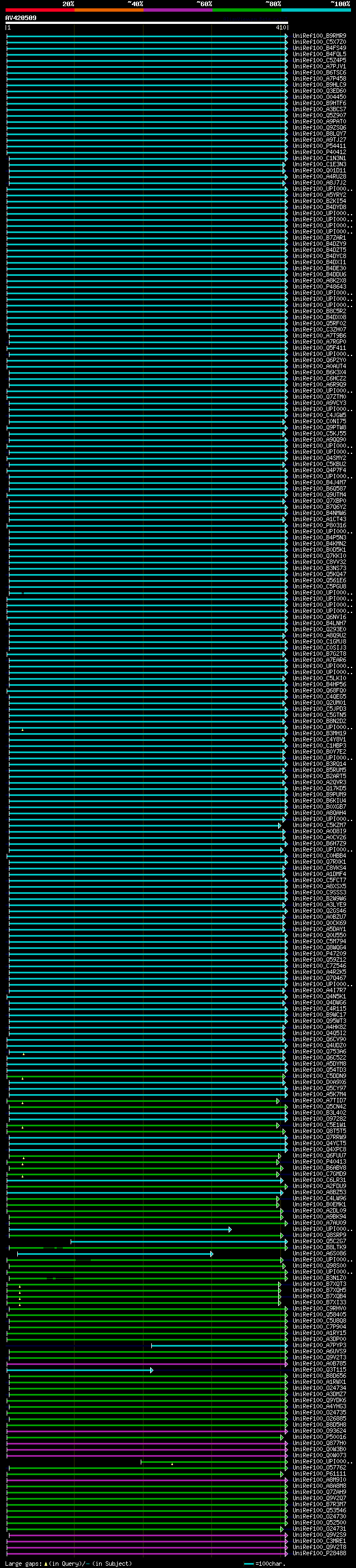
Task: Click the UniRef100_B7ZAR1 label
Action: pyautogui.click(x=319, y=238)
